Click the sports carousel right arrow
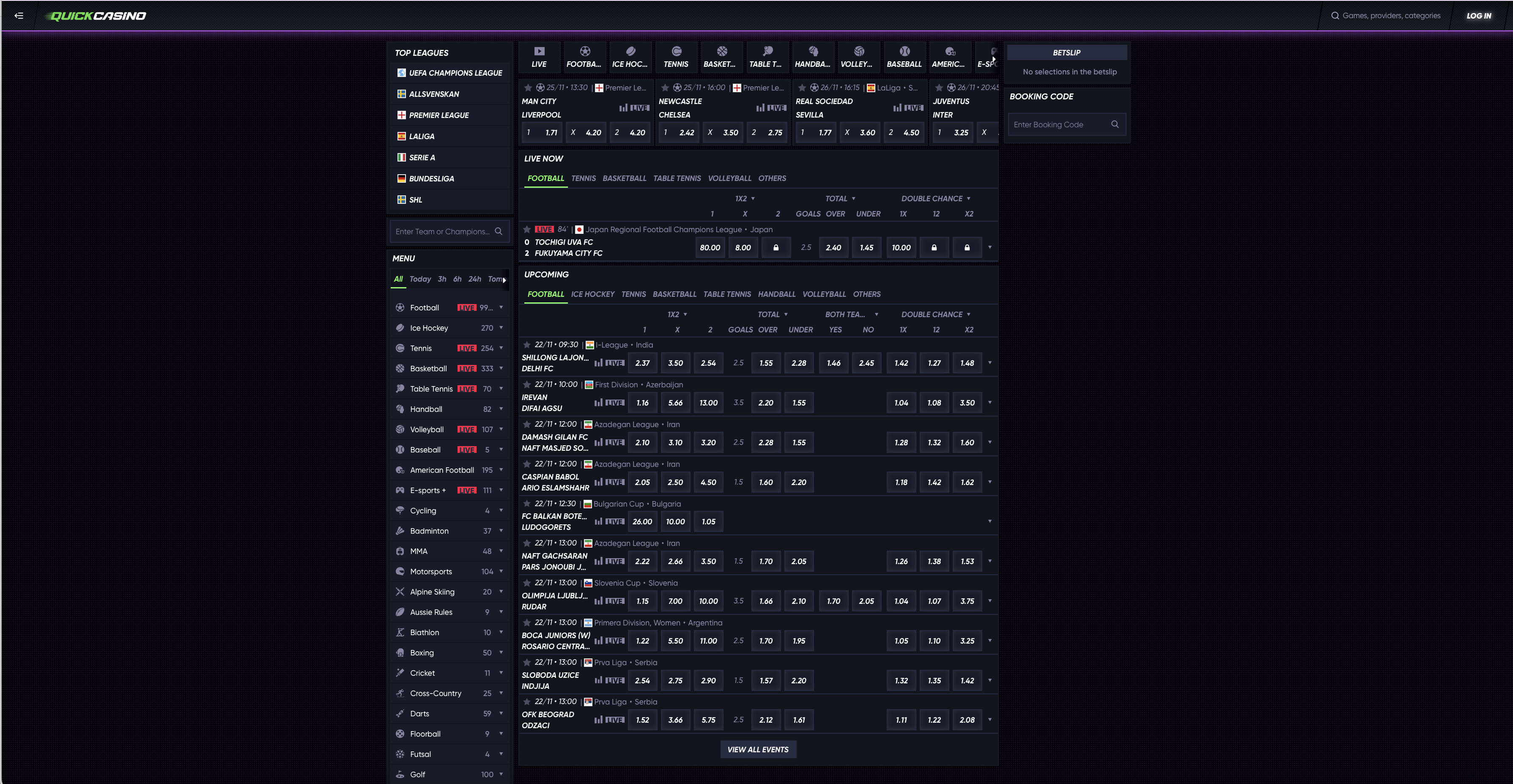1513x784 pixels. tap(993, 59)
